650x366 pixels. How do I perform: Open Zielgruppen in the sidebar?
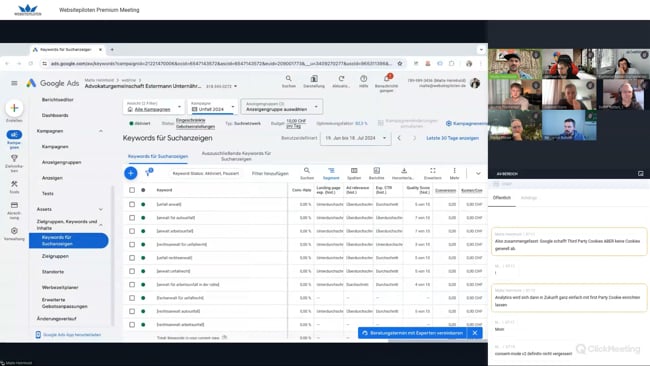pos(55,256)
